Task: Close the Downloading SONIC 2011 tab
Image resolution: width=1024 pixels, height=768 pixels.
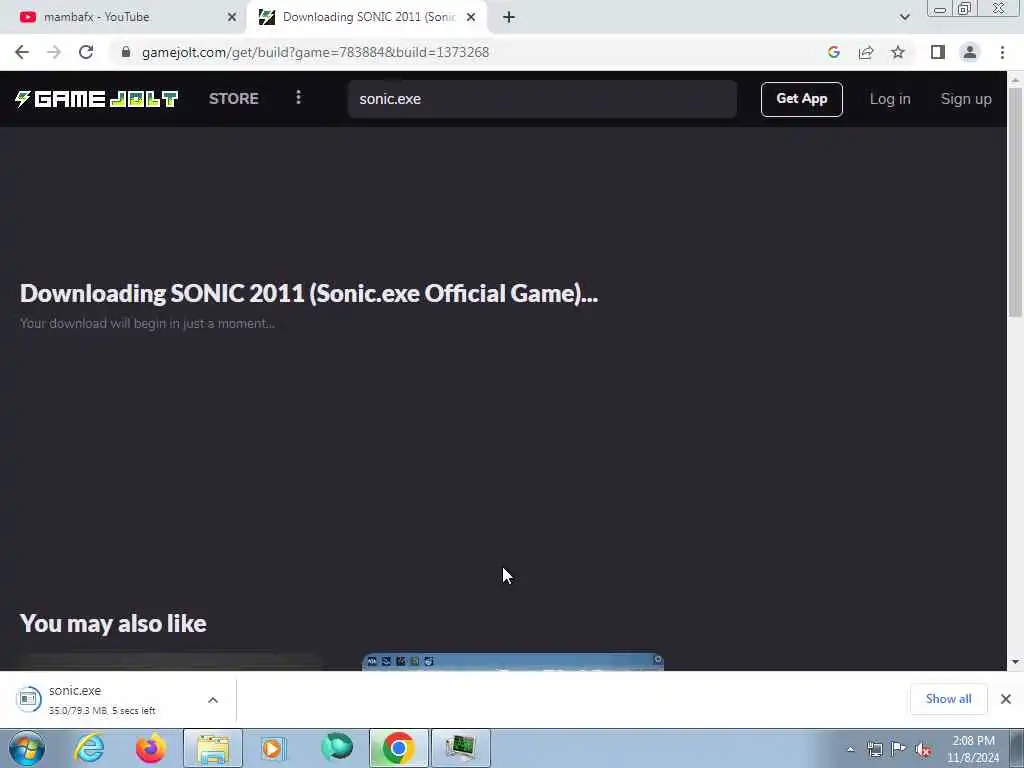Action: (x=471, y=17)
